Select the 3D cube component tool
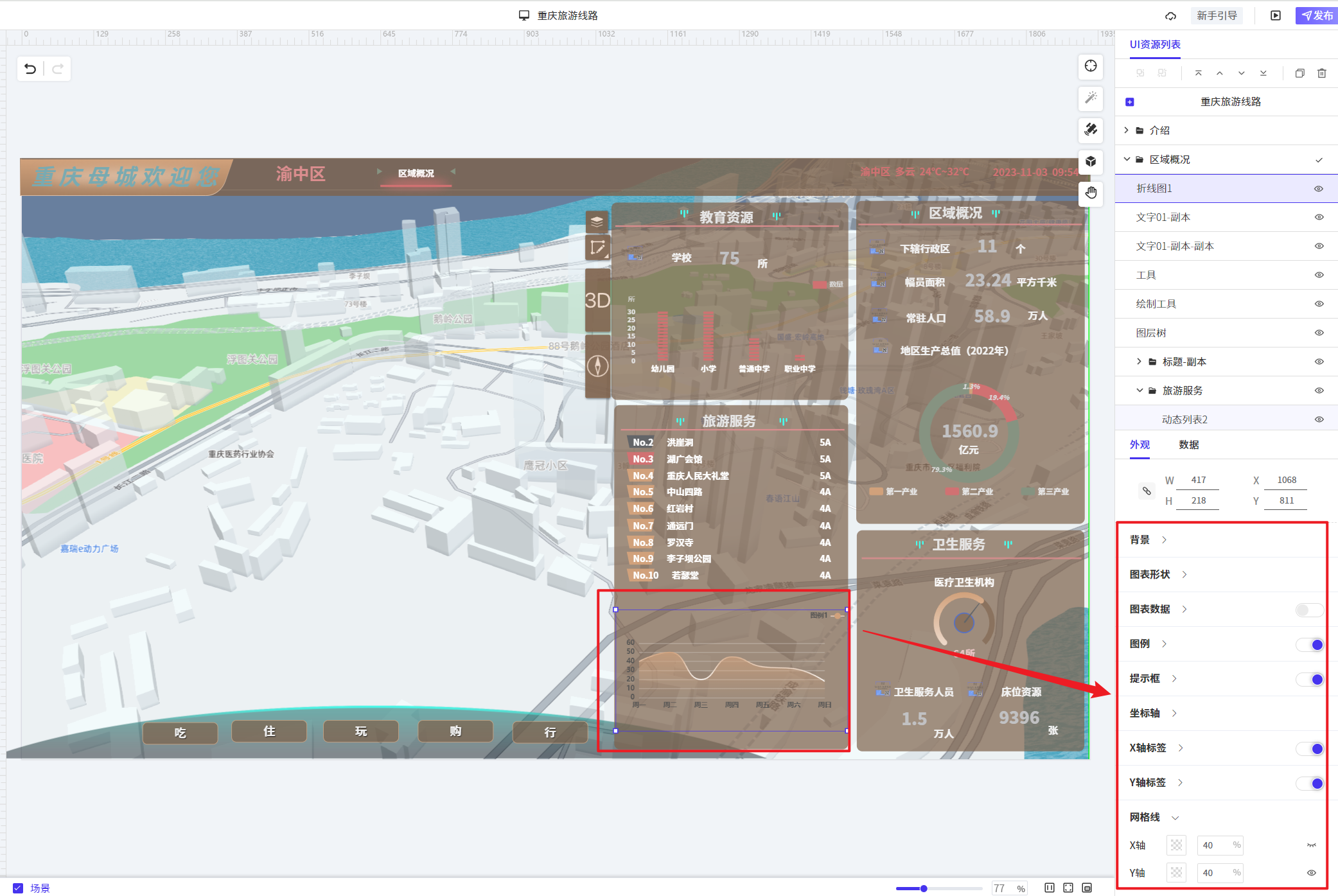 [1091, 161]
